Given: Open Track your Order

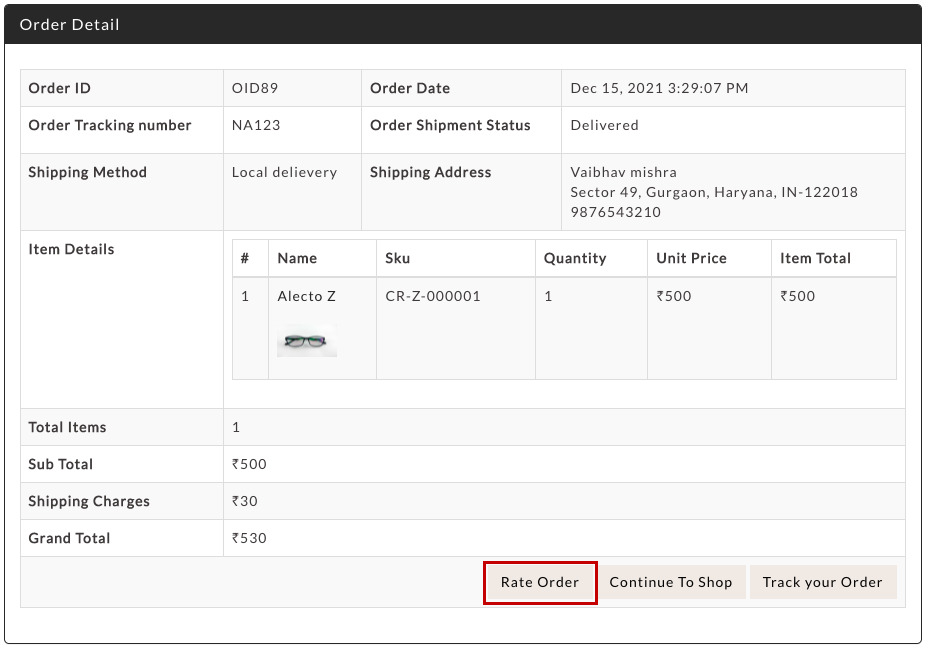Looking at the screenshot, I should (x=822, y=582).
